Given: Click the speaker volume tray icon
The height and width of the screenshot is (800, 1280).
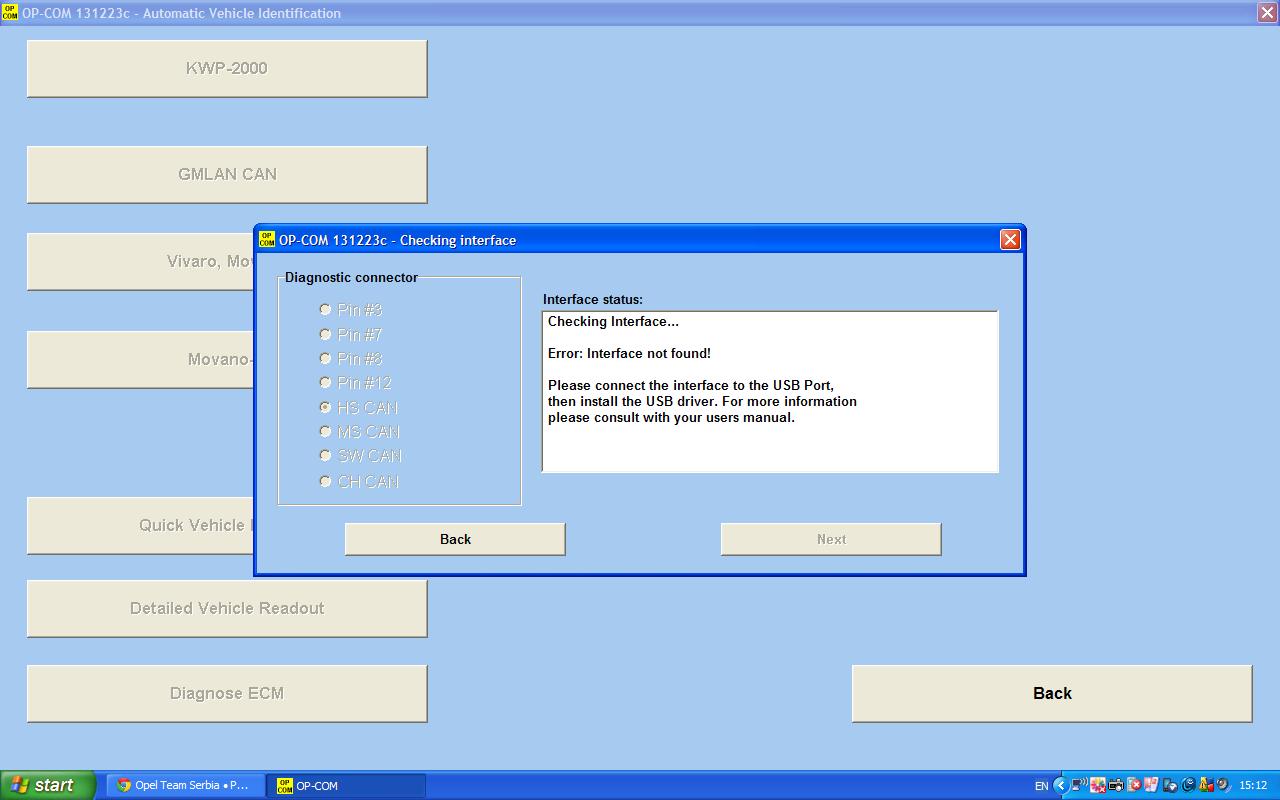Looking at the screenshot, I should point(1223,785).
